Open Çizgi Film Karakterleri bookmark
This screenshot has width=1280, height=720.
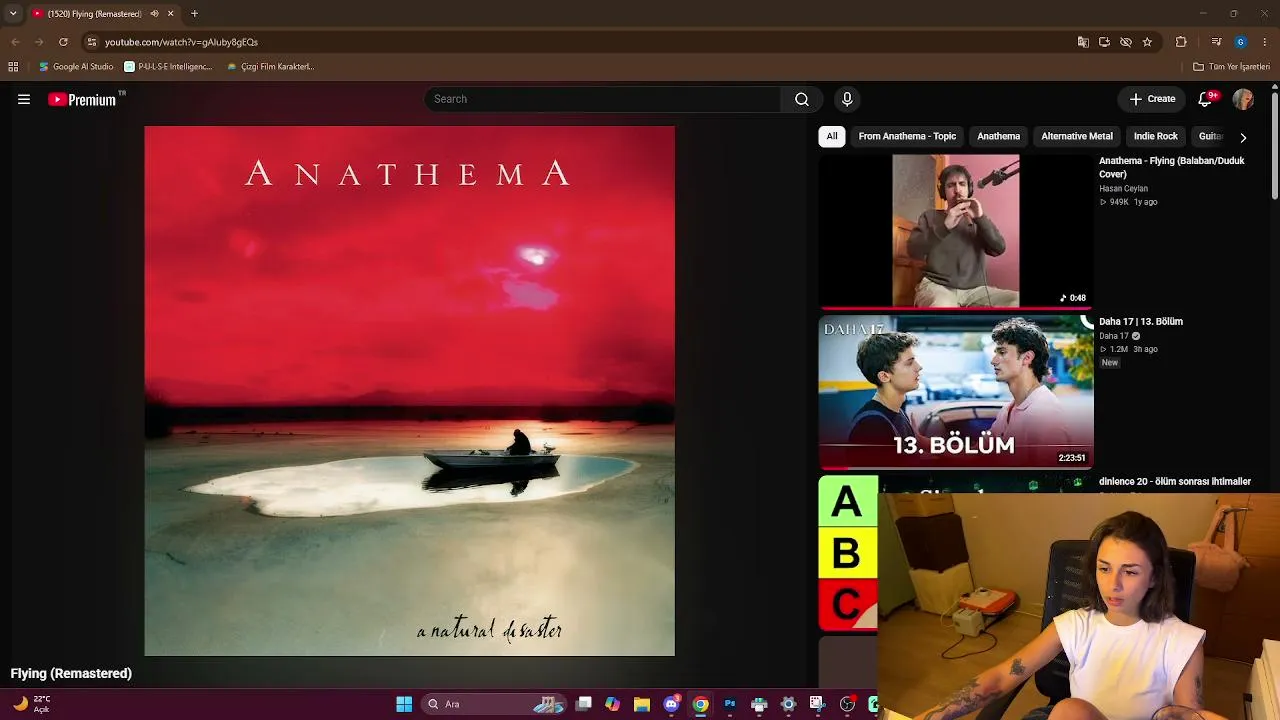coord(270,67)
